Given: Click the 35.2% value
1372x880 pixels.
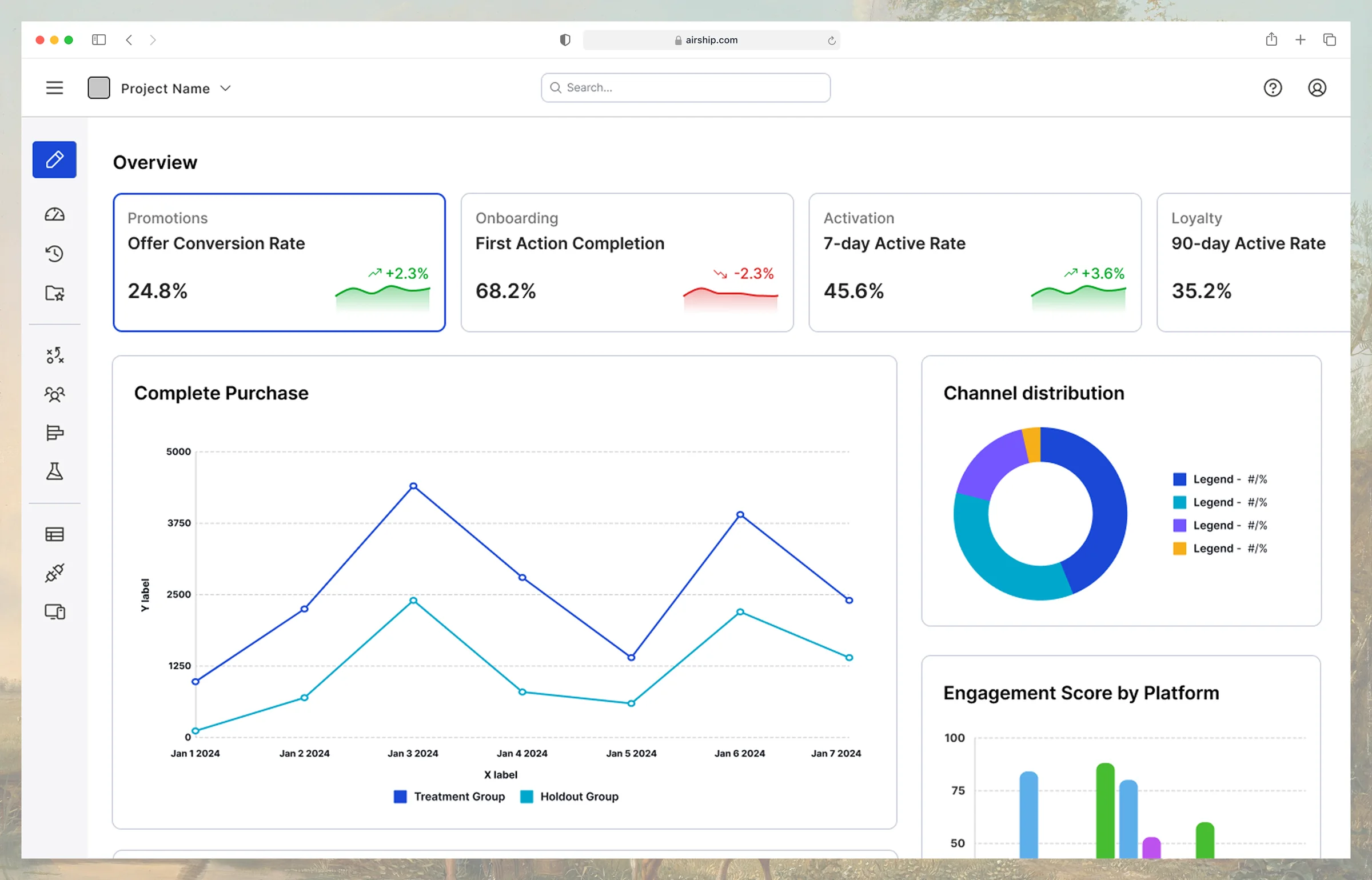Looking at the screenshot, I should point(1201,291).
